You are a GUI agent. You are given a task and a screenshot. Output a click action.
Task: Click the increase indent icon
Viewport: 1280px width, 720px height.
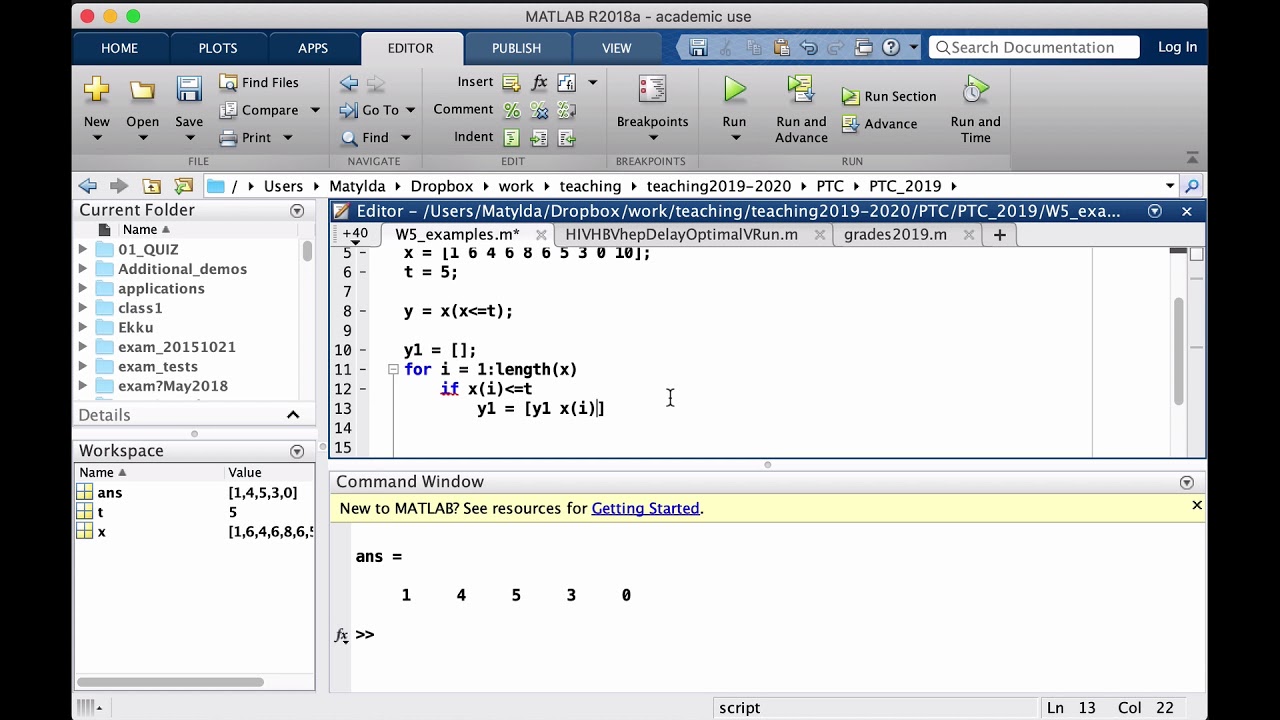[539, 137]
